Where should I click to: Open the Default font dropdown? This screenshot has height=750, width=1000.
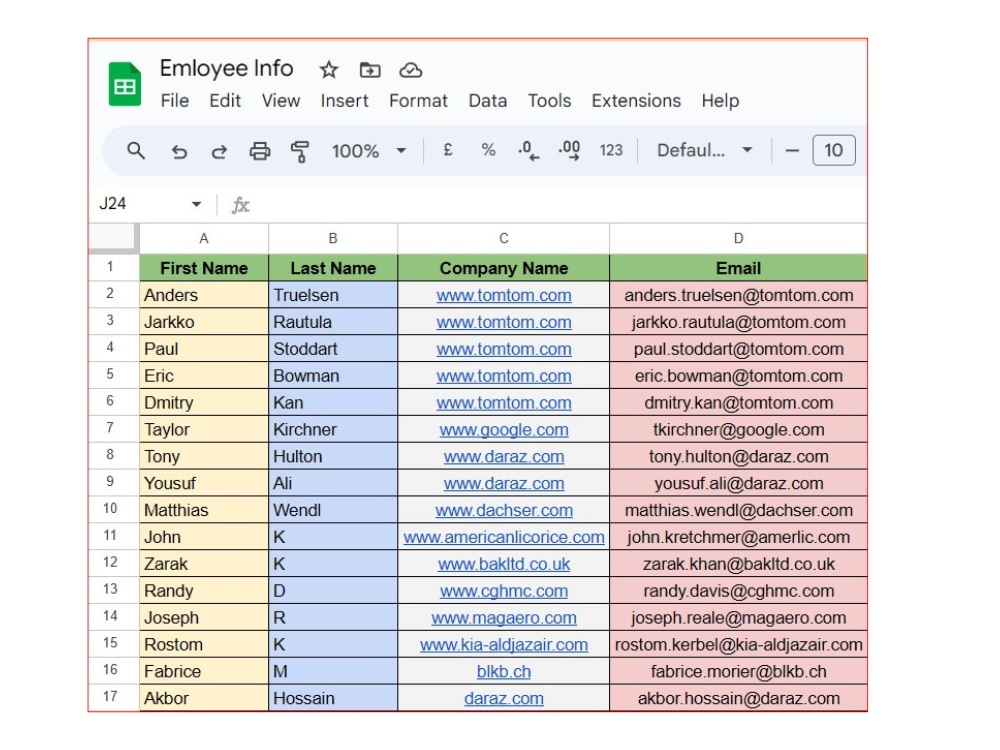click(705, 151)
